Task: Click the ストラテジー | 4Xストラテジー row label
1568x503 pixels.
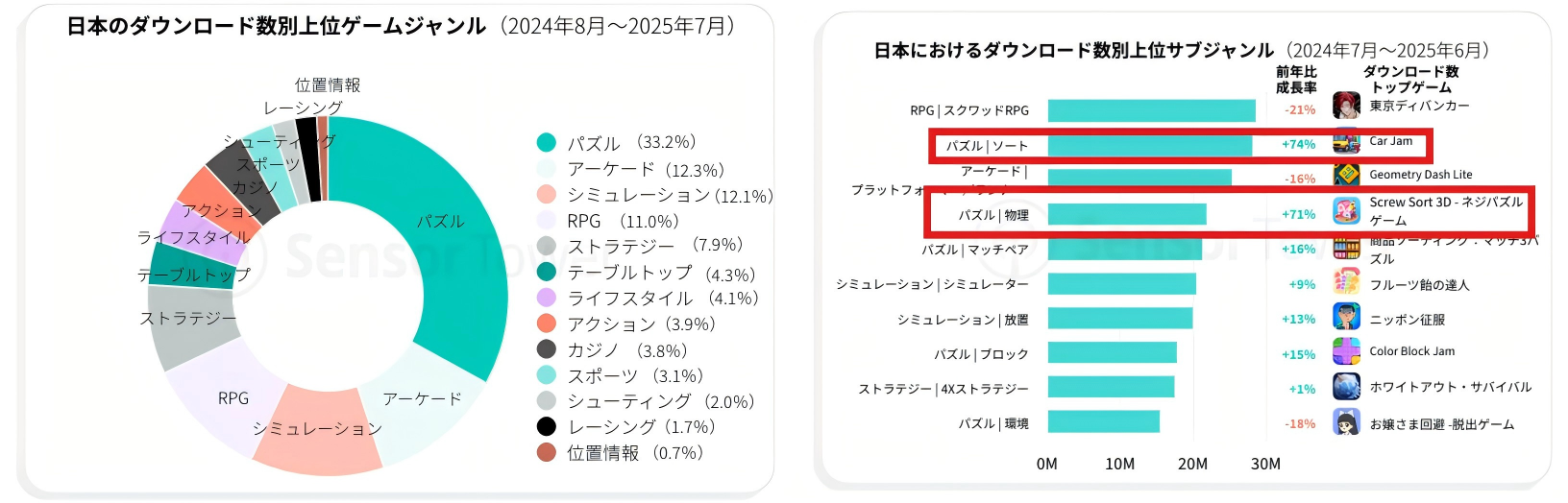Action: click(943, 389)
